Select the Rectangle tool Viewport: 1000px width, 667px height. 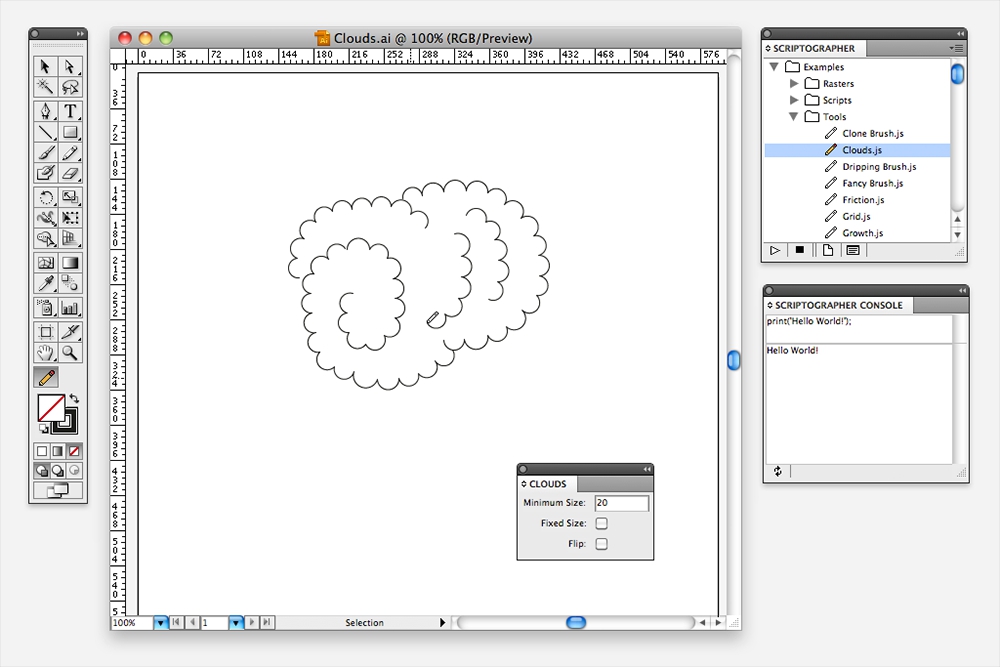point(70,132)
